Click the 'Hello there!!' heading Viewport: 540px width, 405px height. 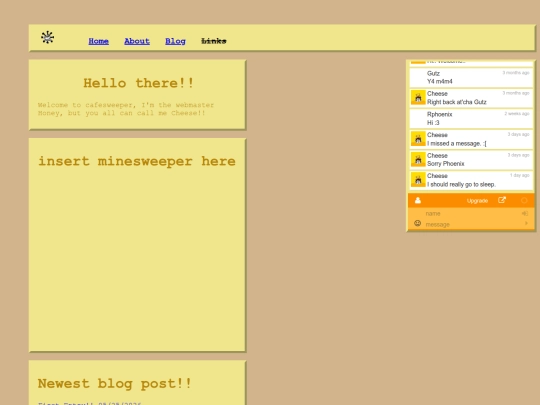click(x=138, y=83)
